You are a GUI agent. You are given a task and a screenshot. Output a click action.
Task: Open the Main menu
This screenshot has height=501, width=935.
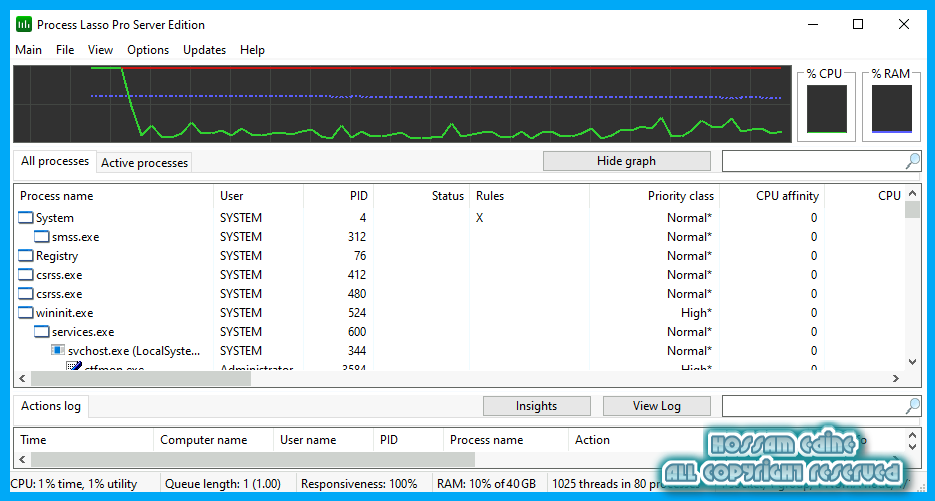[29, 50]
